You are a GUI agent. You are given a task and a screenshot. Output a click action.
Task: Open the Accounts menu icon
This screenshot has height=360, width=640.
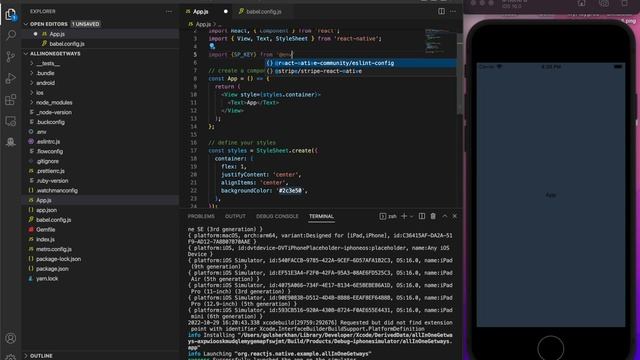tap(11, 338)
